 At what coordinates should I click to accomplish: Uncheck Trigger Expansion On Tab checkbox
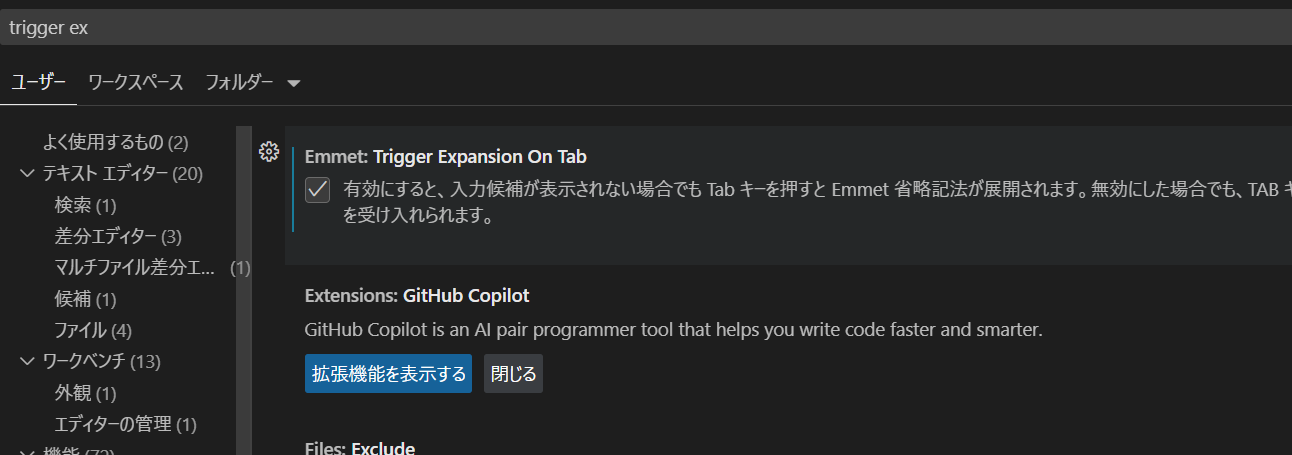tap(318, 189)
